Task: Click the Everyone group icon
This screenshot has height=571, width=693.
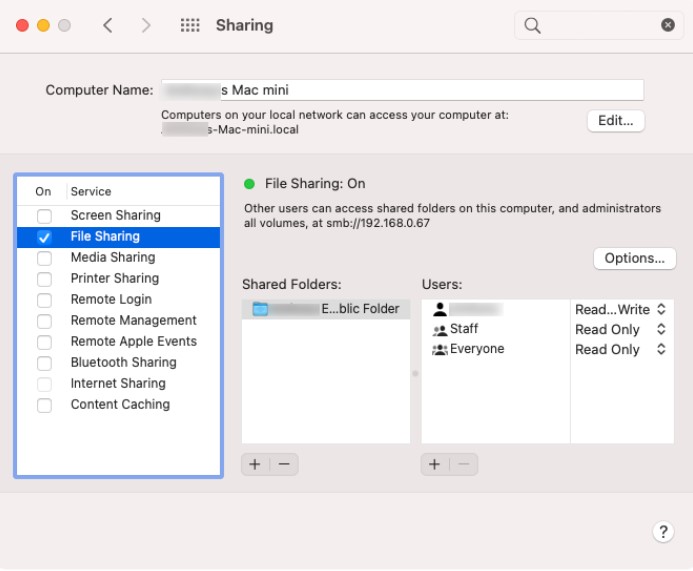Action: [x=440, y=350]
